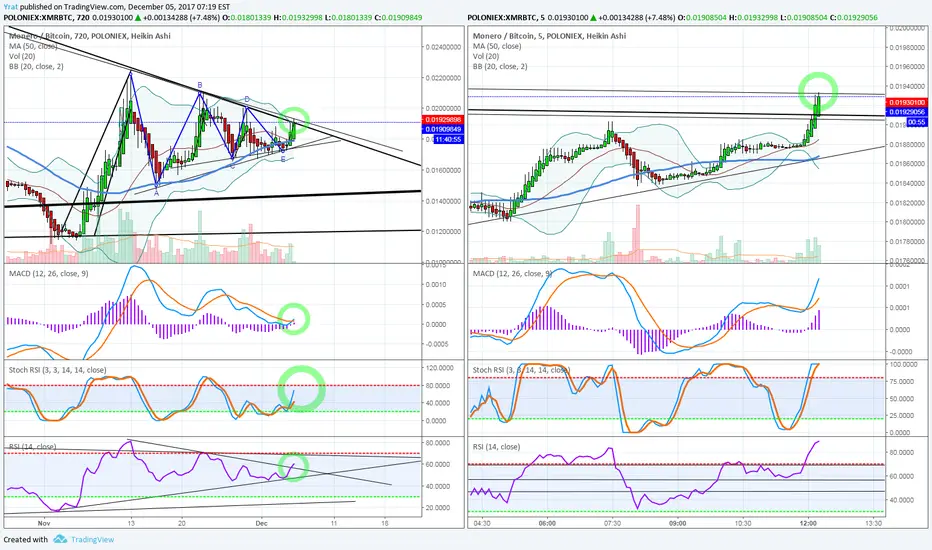Click the pattern point label C
Screen dimensions: 932x550
232,166
